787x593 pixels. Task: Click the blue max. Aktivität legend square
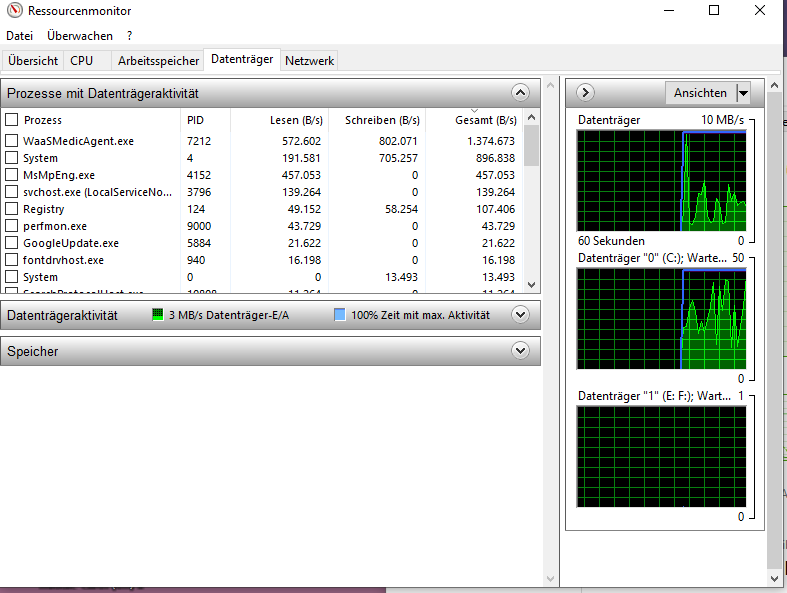click(x=340, y=315)
